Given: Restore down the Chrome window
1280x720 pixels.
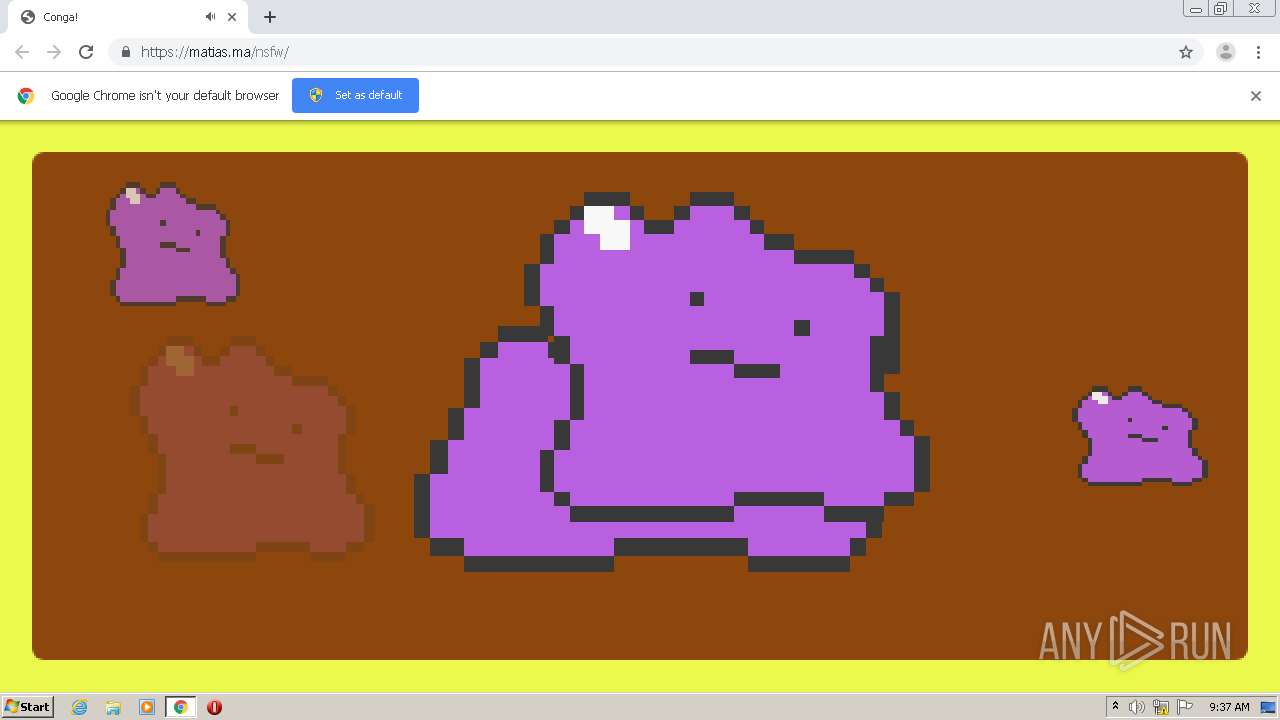Looking at the screenshot, I should (1221, 9).
